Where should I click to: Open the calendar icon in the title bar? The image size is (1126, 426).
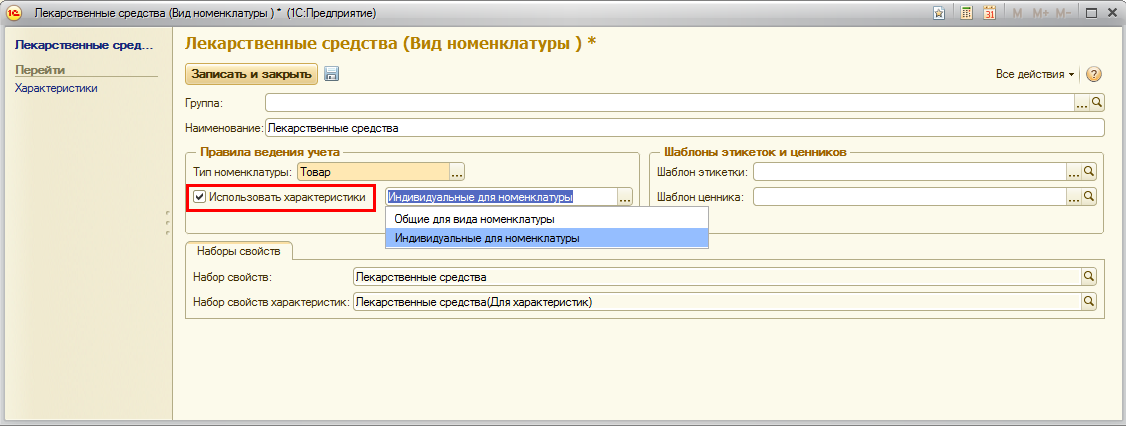point(989,13)
